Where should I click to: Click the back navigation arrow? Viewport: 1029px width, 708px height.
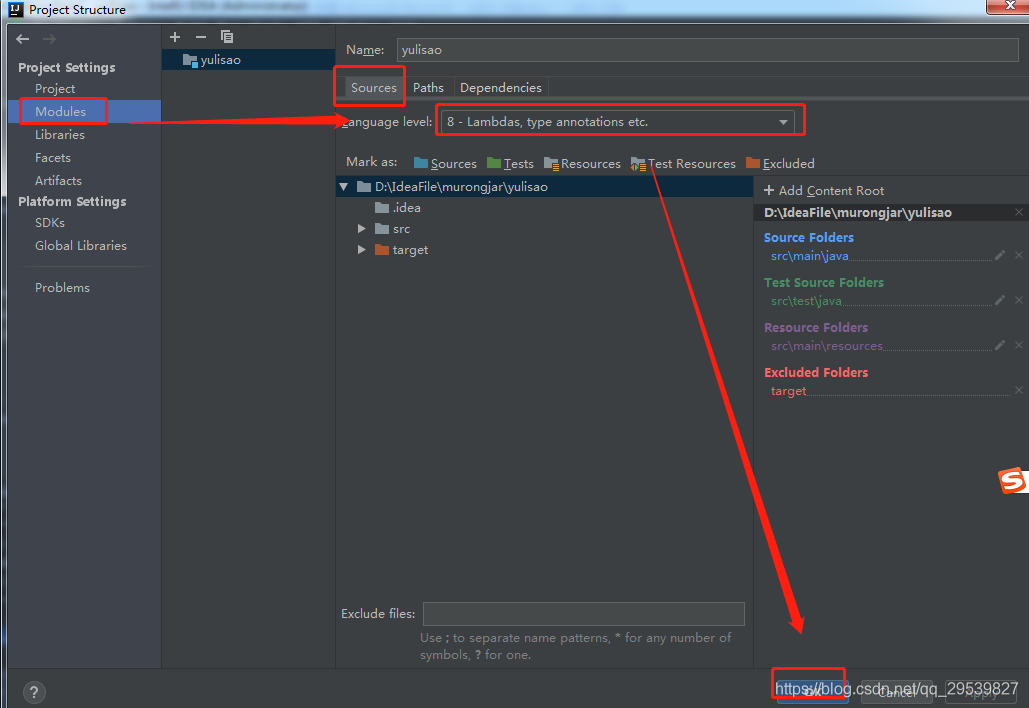pos(23,39)
